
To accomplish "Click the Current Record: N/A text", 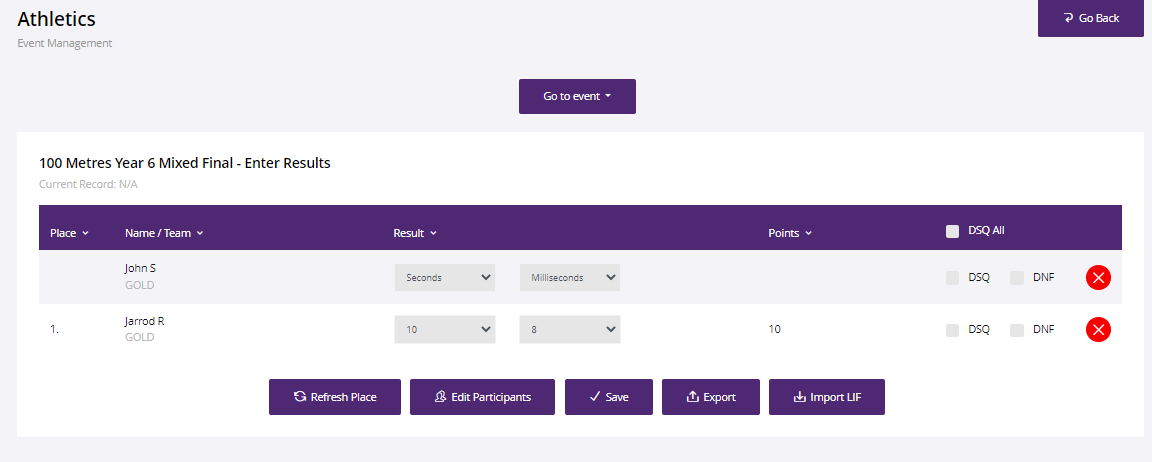I will click(88, 184).
